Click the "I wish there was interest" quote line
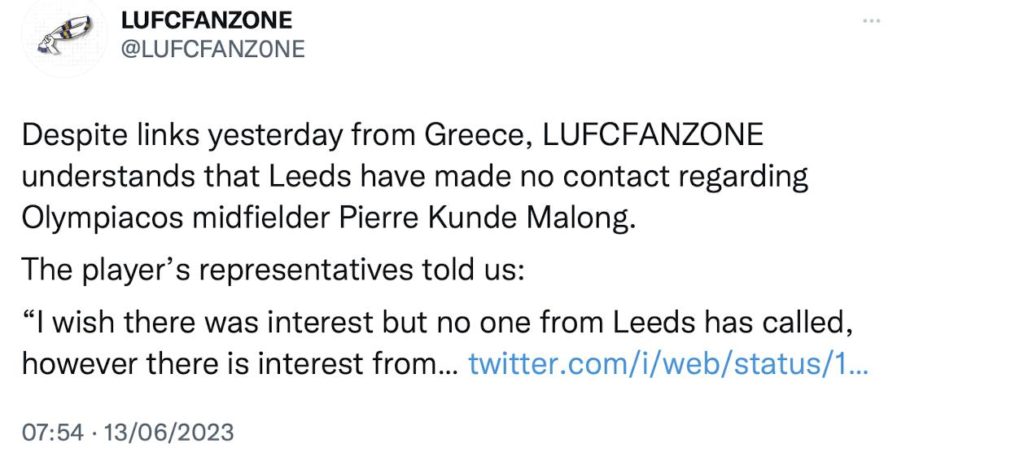The height and width of the screenshot is (466, 1024). point(438,322)
